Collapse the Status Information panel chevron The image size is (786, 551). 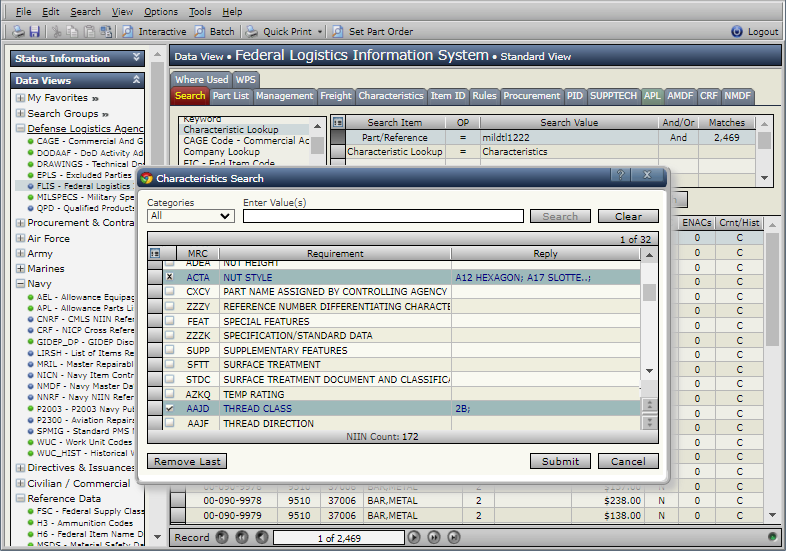(x=136, y=58)
